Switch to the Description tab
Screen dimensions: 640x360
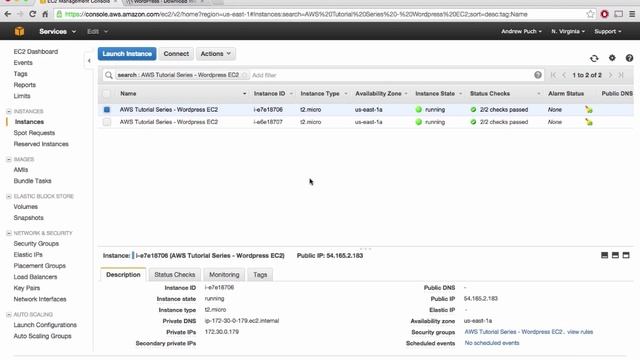tap(123, 275)
